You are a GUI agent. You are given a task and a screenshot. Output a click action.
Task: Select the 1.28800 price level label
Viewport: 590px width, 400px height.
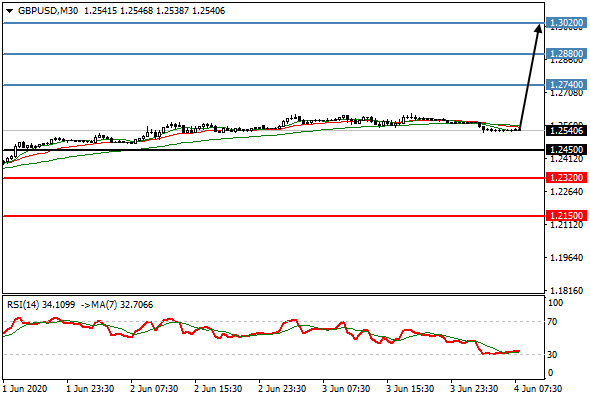(566, 54)
